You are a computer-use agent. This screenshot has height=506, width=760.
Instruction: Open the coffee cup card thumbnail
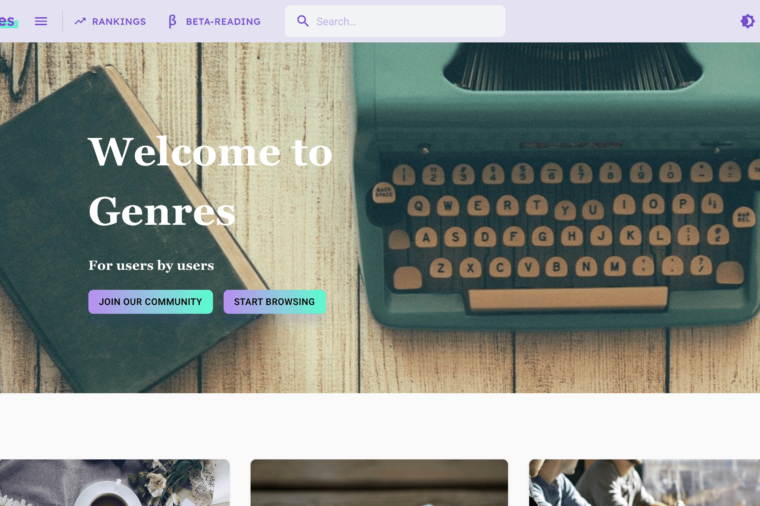coord(114,483)
